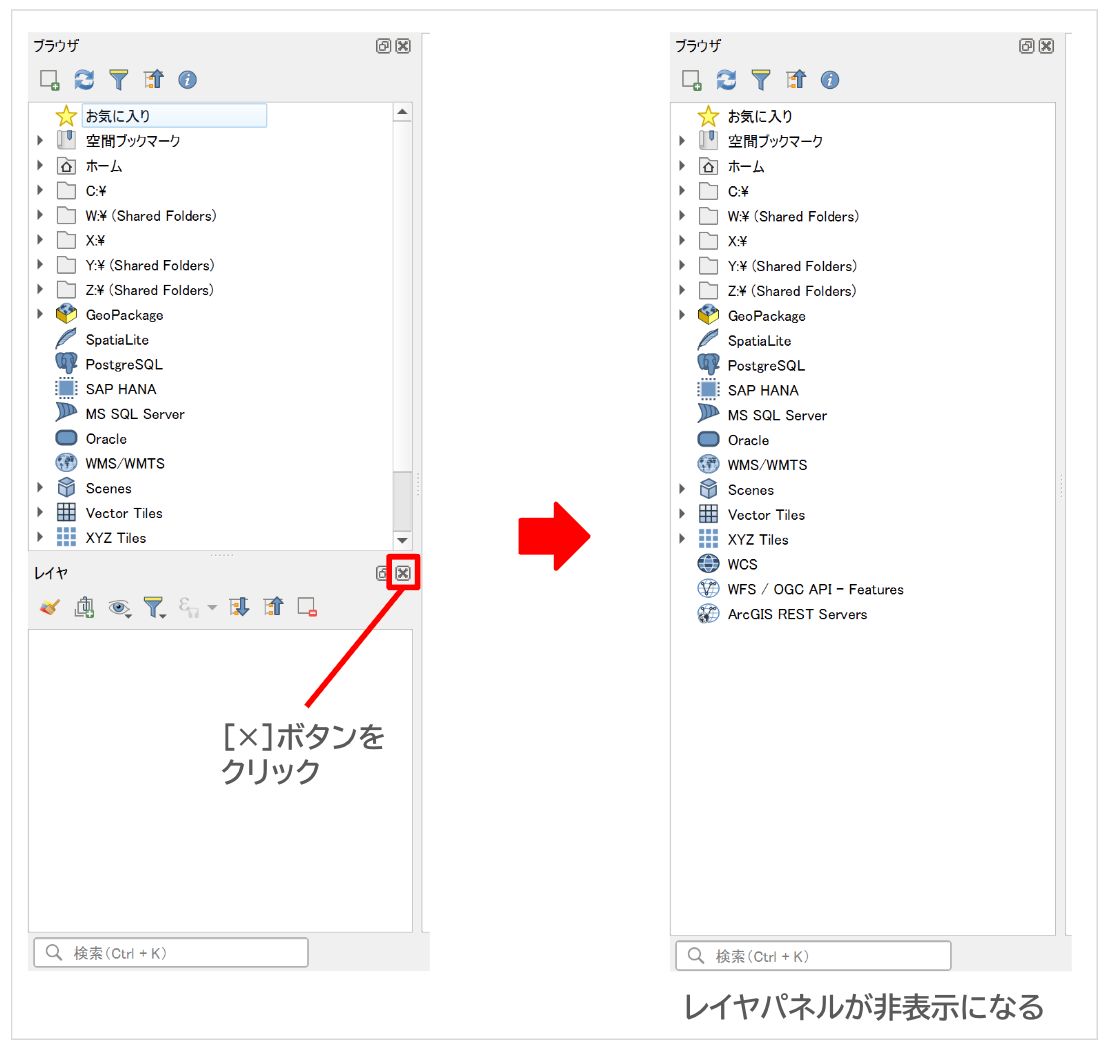This screenshot has height=1056, width=1120.
Task: Focus the right 検索 (Ctrl + K) search box
Action: [x=814, y=956]
